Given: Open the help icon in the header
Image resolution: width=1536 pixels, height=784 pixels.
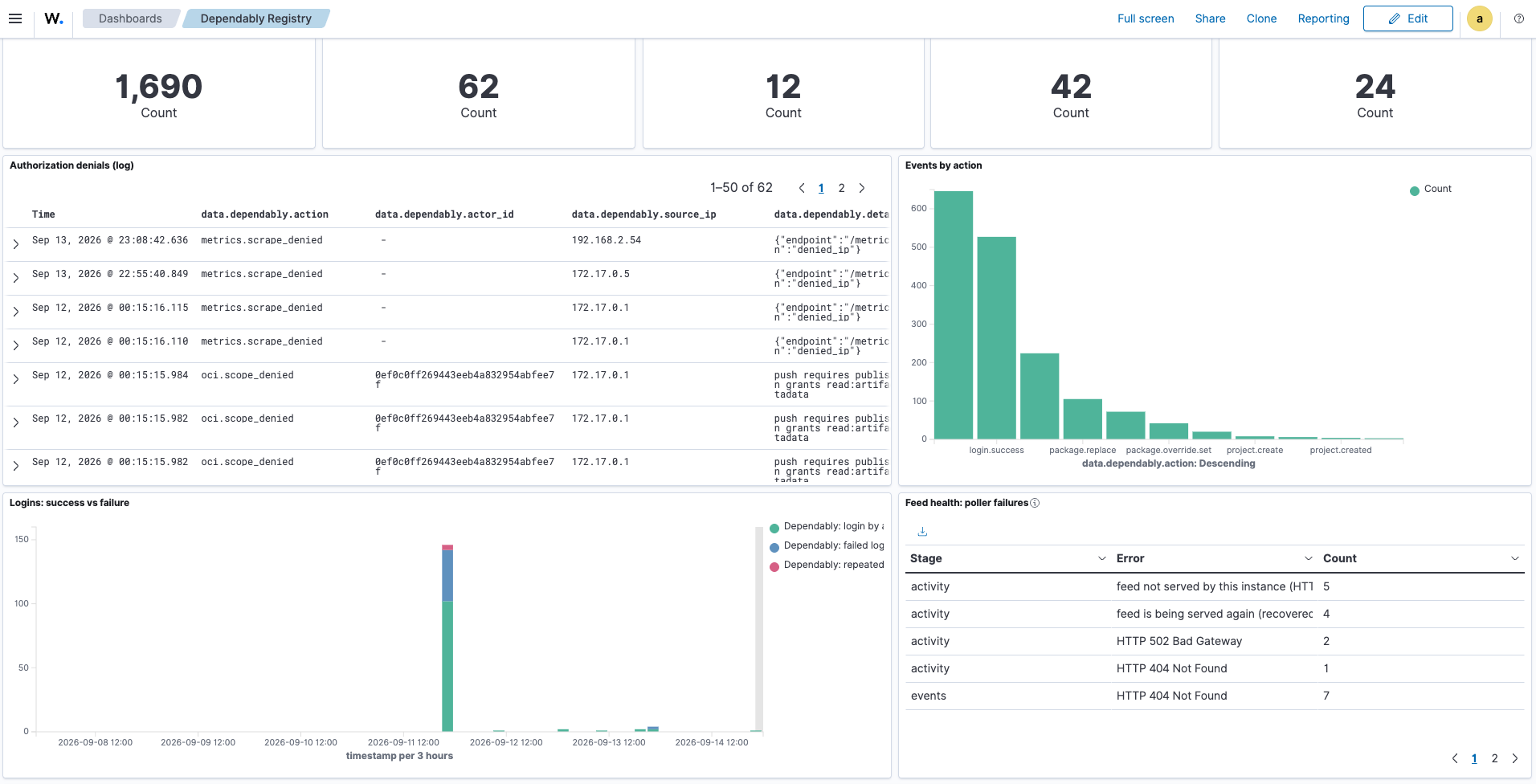Looking at the screenshot, I should pos(1518,18).
